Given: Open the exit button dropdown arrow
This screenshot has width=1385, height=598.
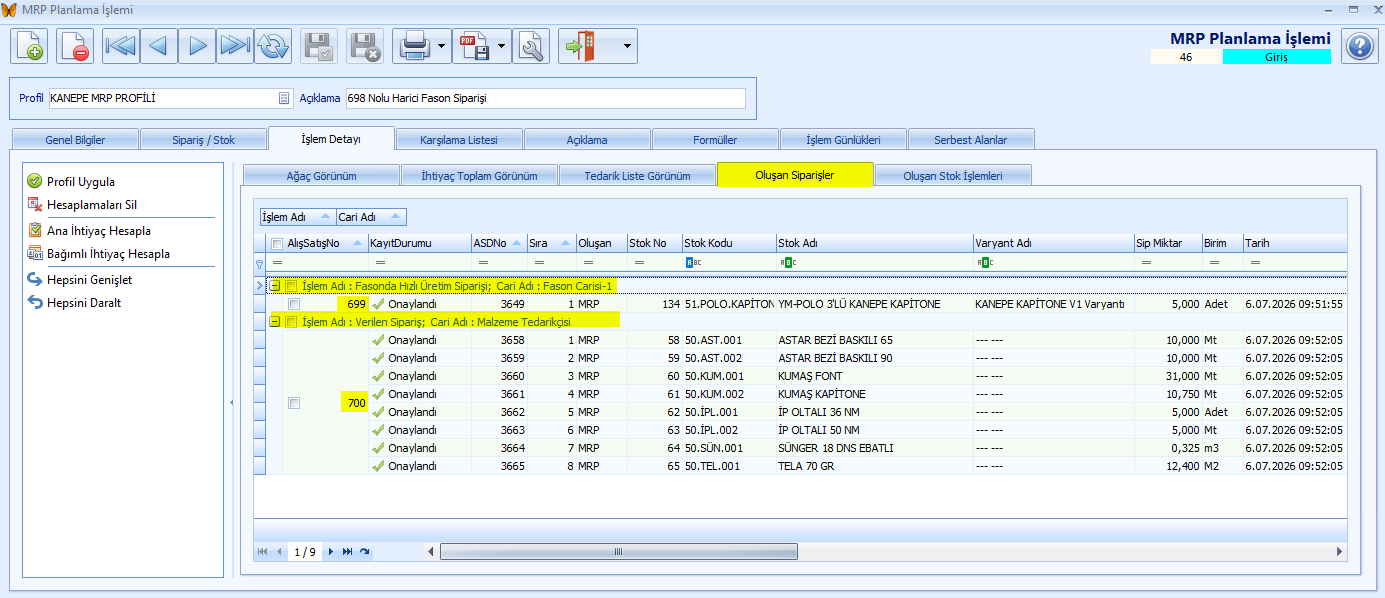Looking at the screenshot, I should click(x=627, y=46).
